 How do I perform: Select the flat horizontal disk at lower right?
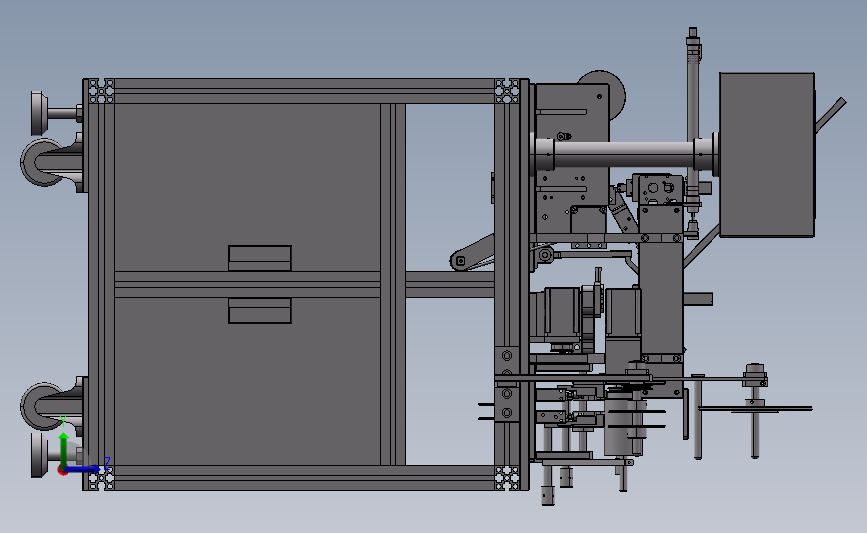point(755,409)
